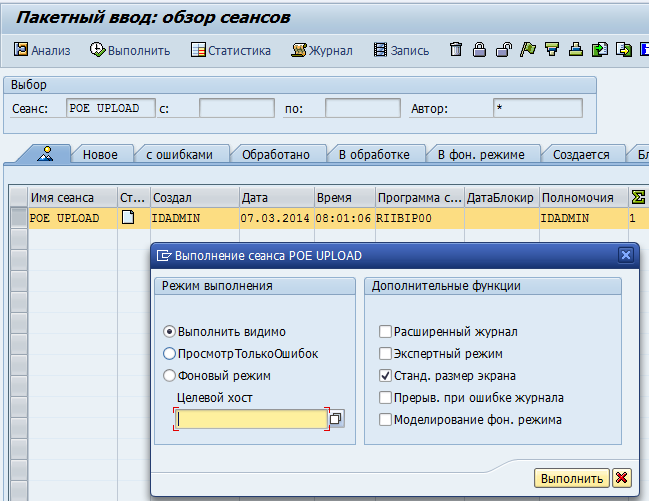Click the time 08:01:06 cell
This screenshot has height=501, width=649.
click(345, 218)
